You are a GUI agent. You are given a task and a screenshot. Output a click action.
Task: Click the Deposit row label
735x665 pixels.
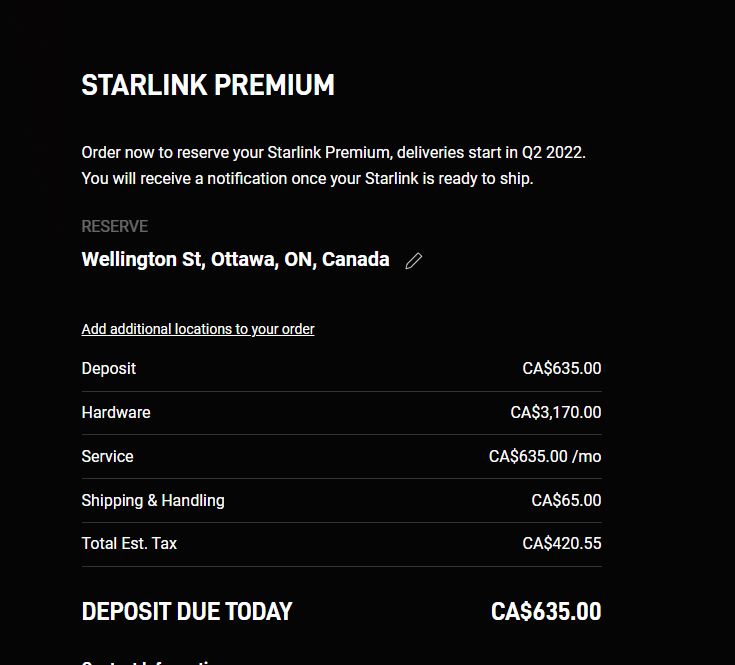(x=109, y=368)
